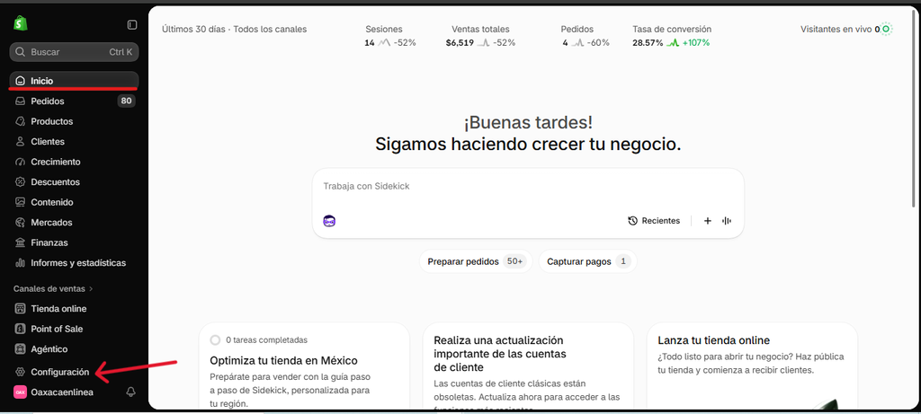
Task: Click the Contenido image icon
Action: 21,202
